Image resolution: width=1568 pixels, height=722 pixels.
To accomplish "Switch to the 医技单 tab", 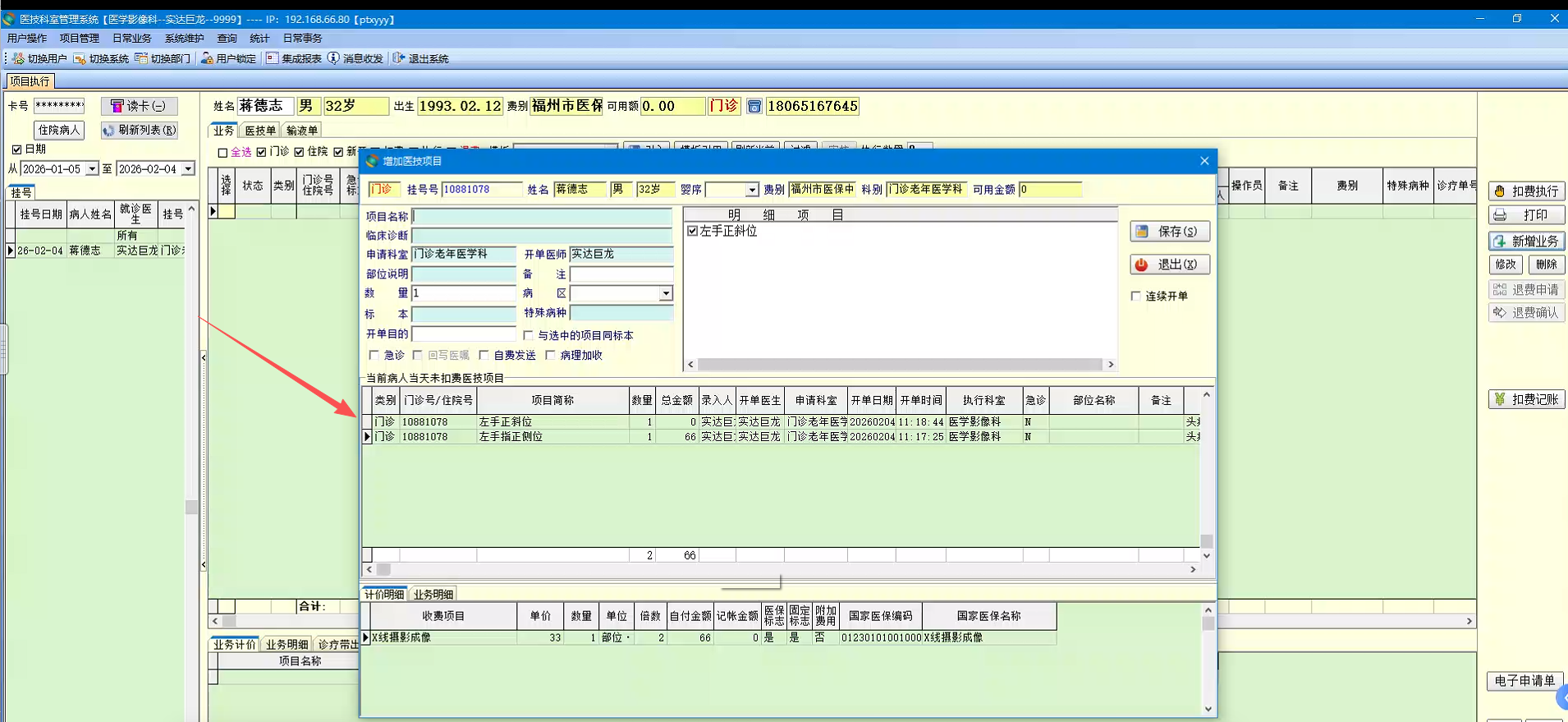I will coord(260,131).
